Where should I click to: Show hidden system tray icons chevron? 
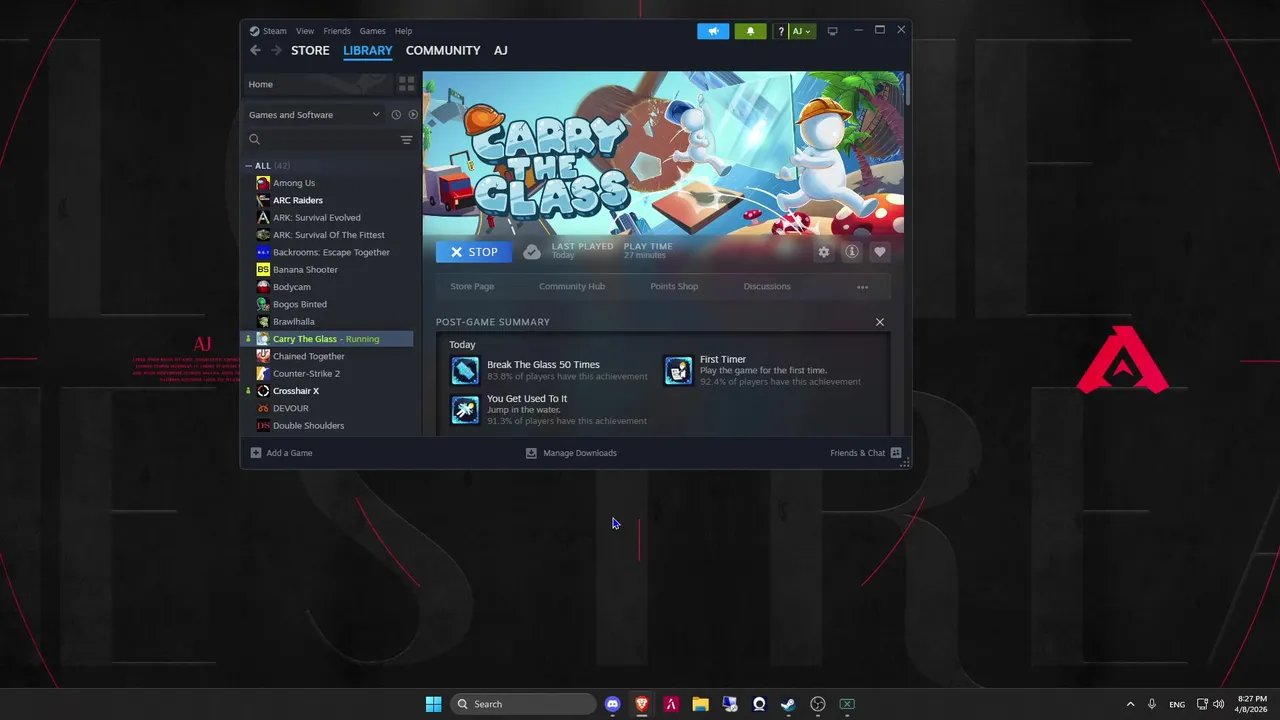1130,704
